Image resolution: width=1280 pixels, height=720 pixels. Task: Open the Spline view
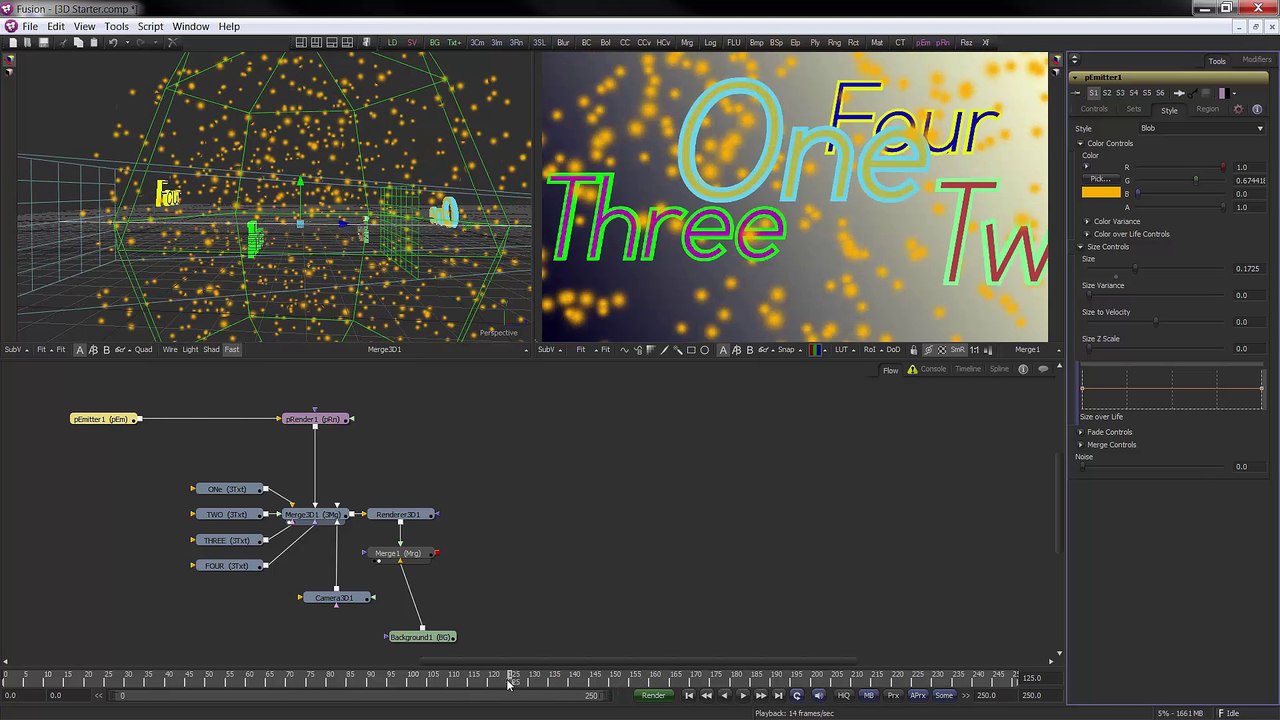999,369
